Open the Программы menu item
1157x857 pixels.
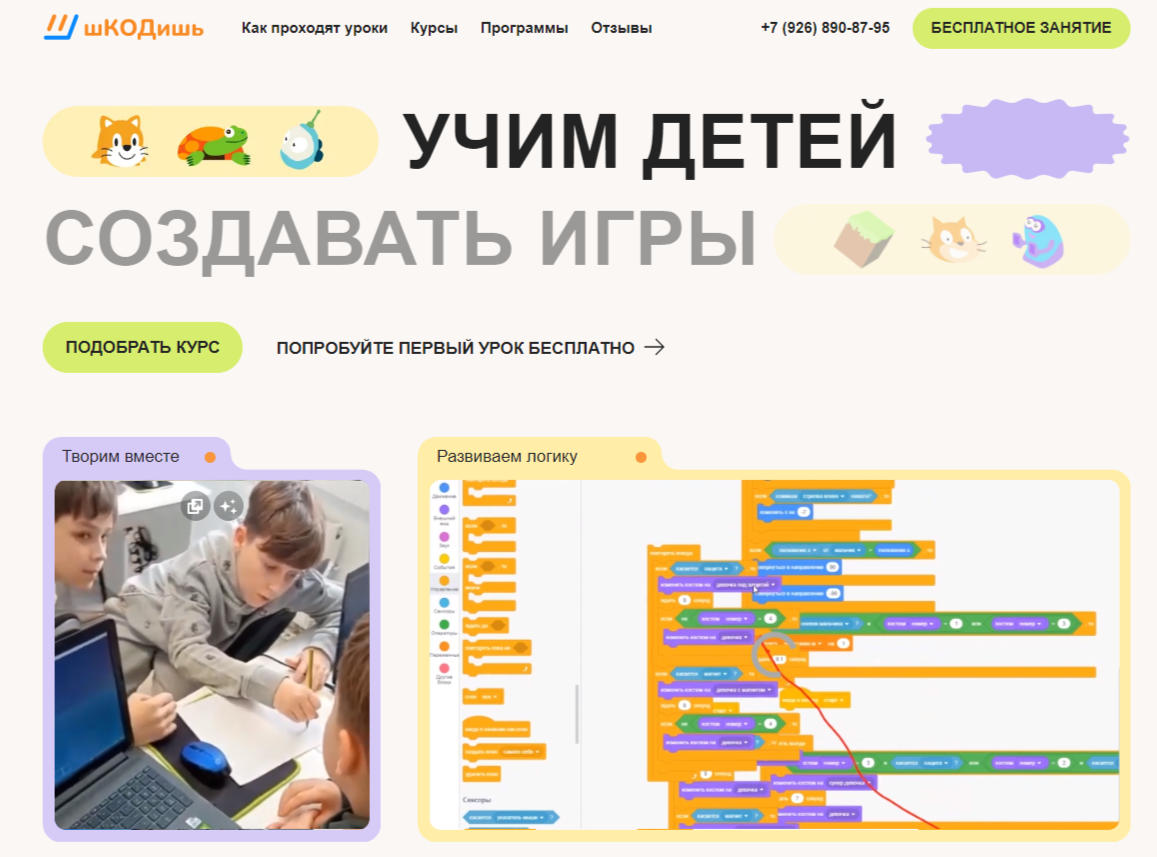pyautogui.click(x=524, y=28)
